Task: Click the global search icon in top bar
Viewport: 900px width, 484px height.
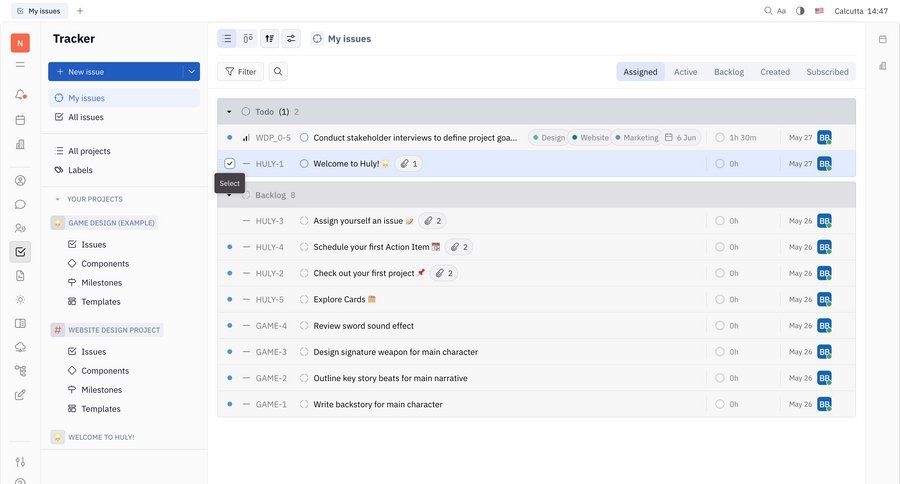Action: pyautogui.click(x=768, y=11)
